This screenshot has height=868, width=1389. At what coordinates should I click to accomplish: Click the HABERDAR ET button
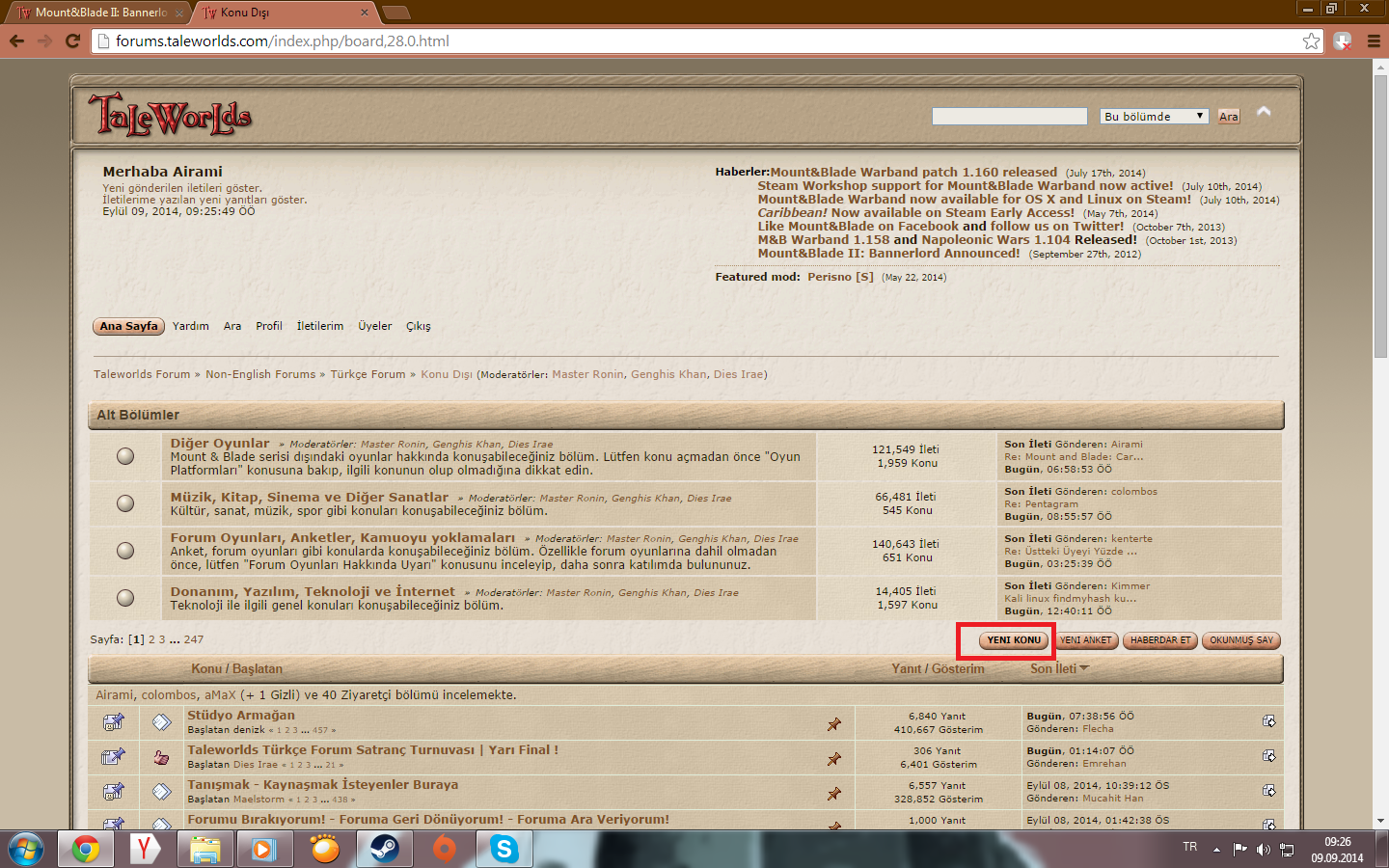tap(1160, 640)
